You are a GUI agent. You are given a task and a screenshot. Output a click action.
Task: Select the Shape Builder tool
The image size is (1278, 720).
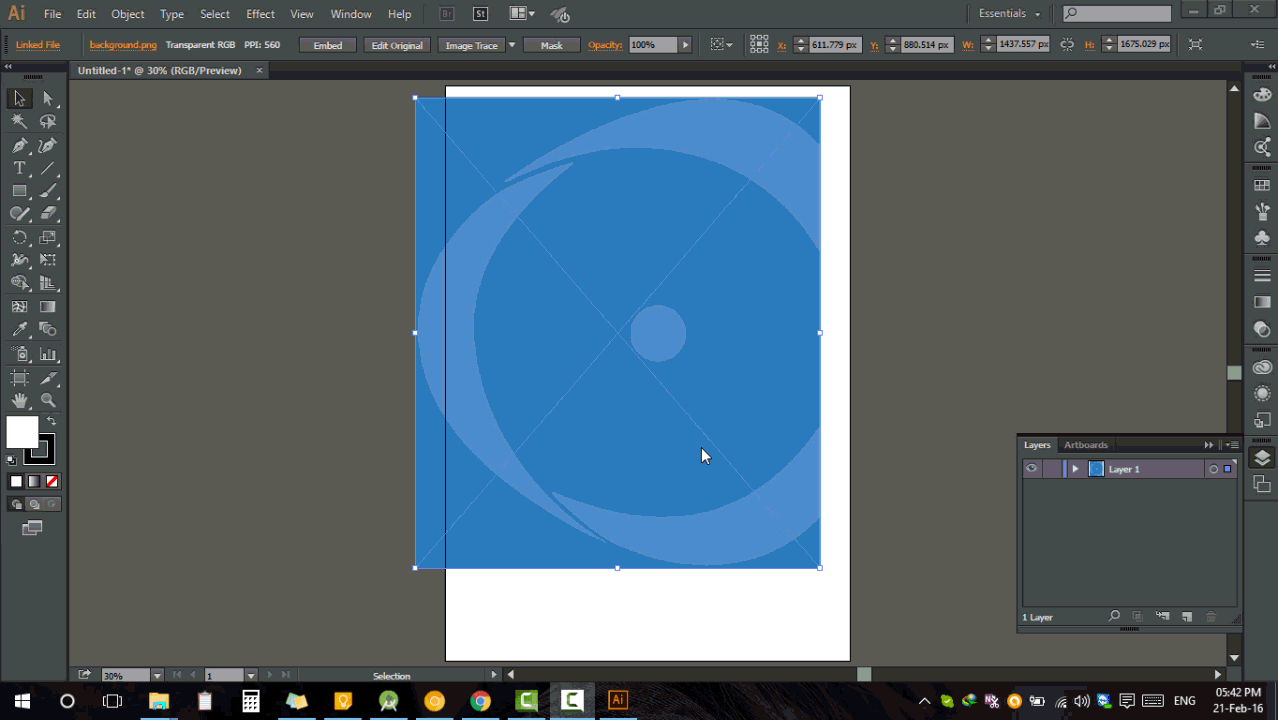click(x=19, y=283)
